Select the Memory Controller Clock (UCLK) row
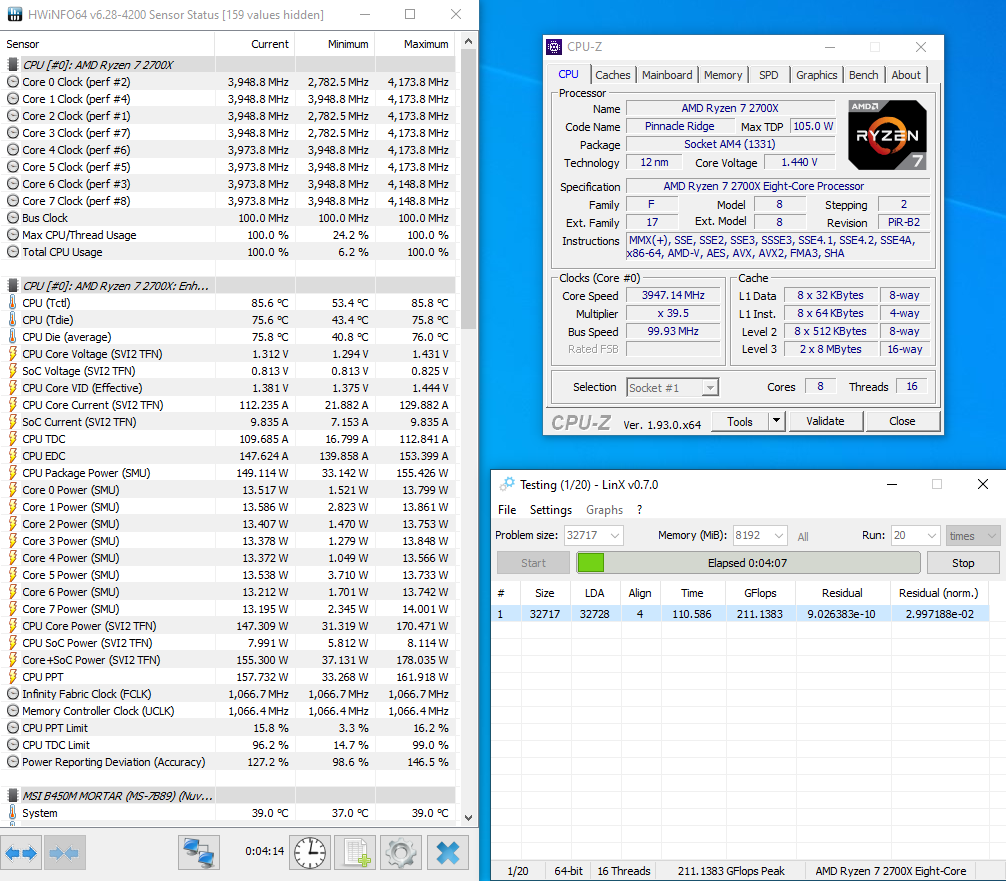Image resolution: width=1006 pixels, height=881 pixels. coord(228,711)
